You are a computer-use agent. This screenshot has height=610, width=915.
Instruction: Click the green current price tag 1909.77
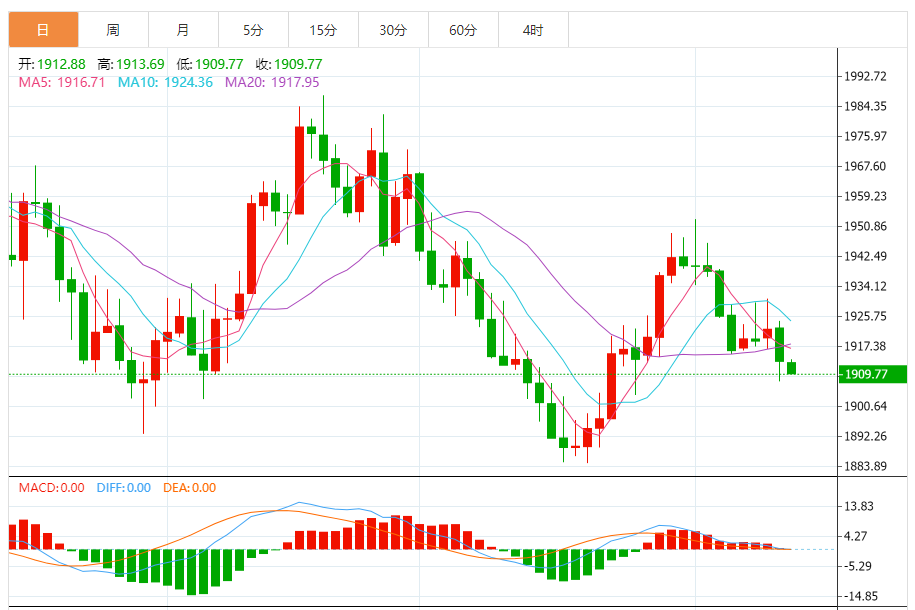point(872,374)
